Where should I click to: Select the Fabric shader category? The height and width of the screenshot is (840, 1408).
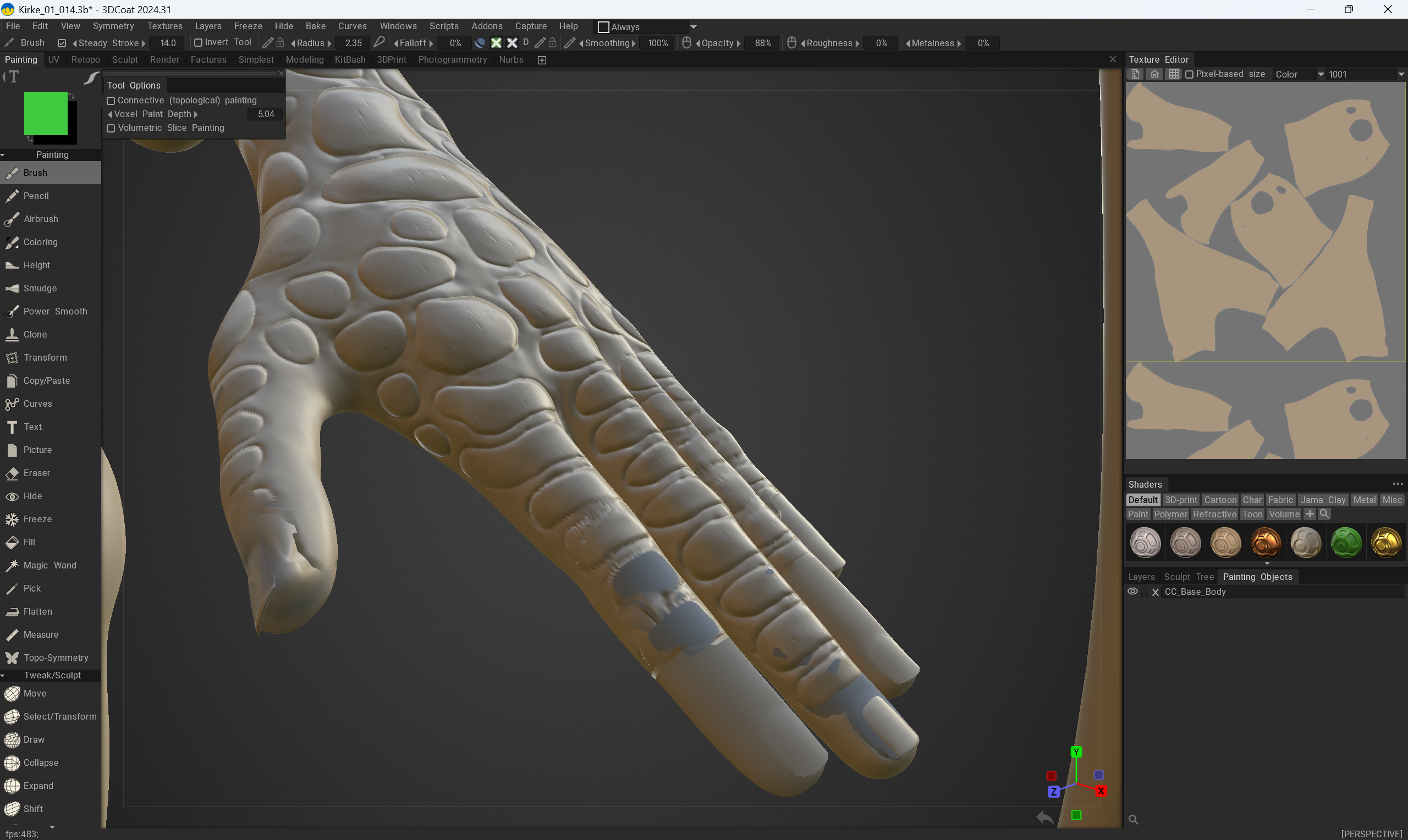coord(1280,500)
